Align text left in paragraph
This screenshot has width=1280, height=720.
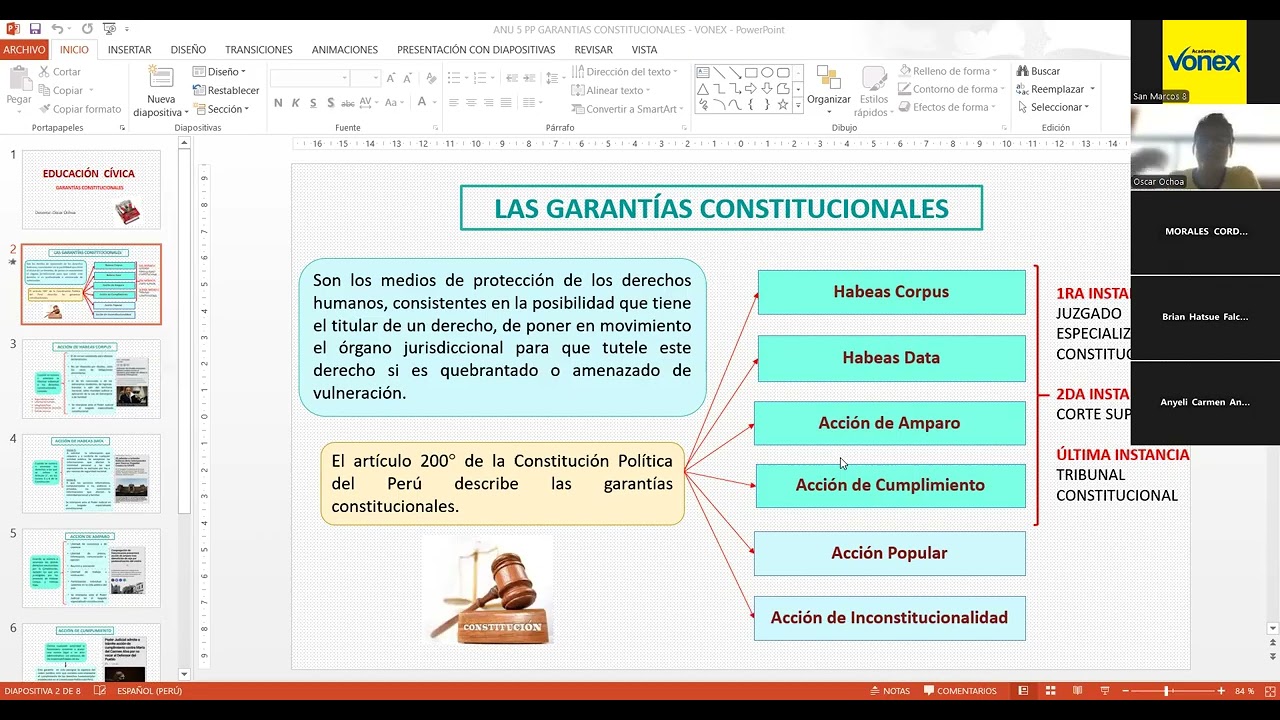[454, 102]
